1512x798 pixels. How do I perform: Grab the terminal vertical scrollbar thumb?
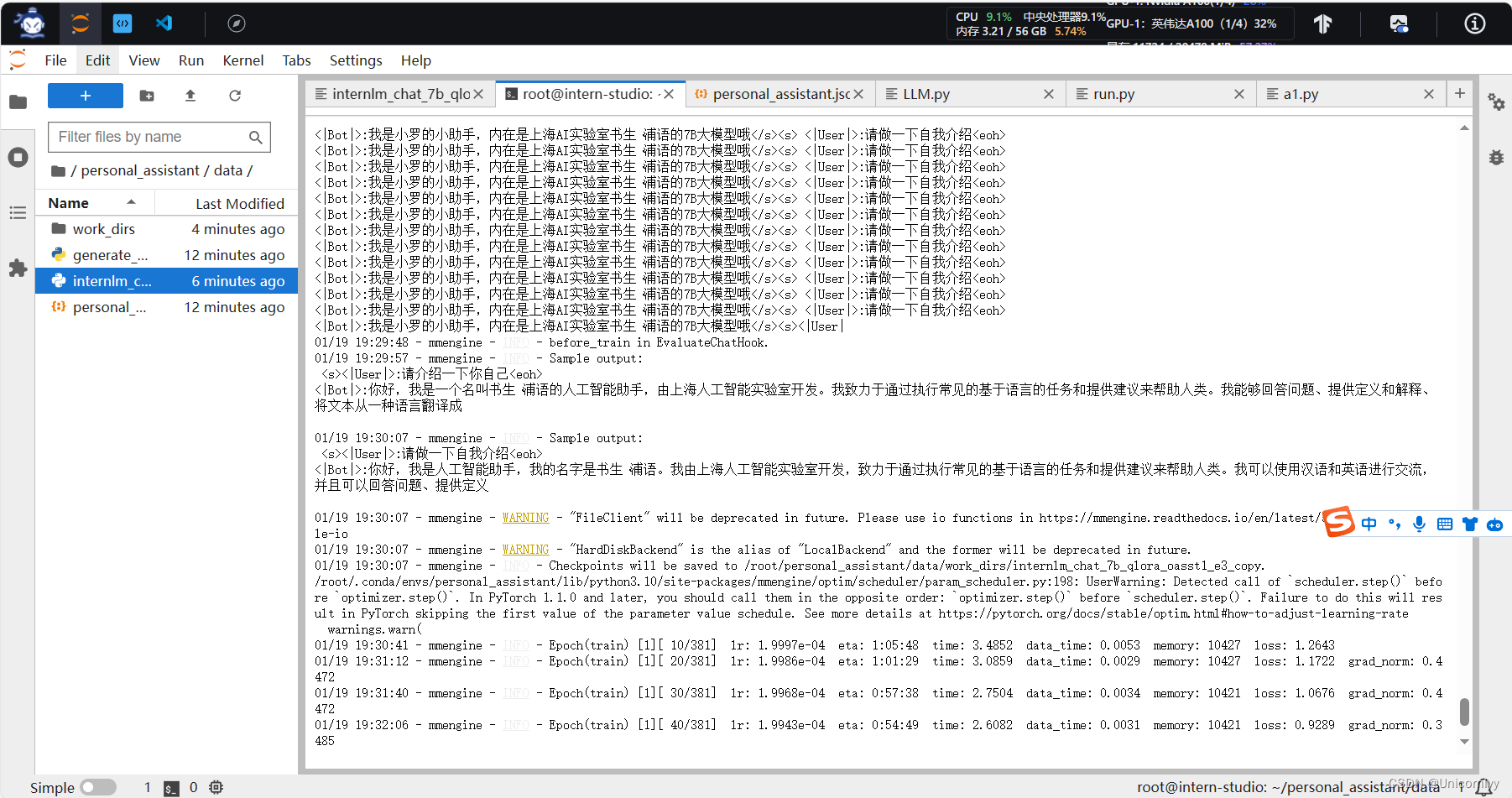[1464, 712]
